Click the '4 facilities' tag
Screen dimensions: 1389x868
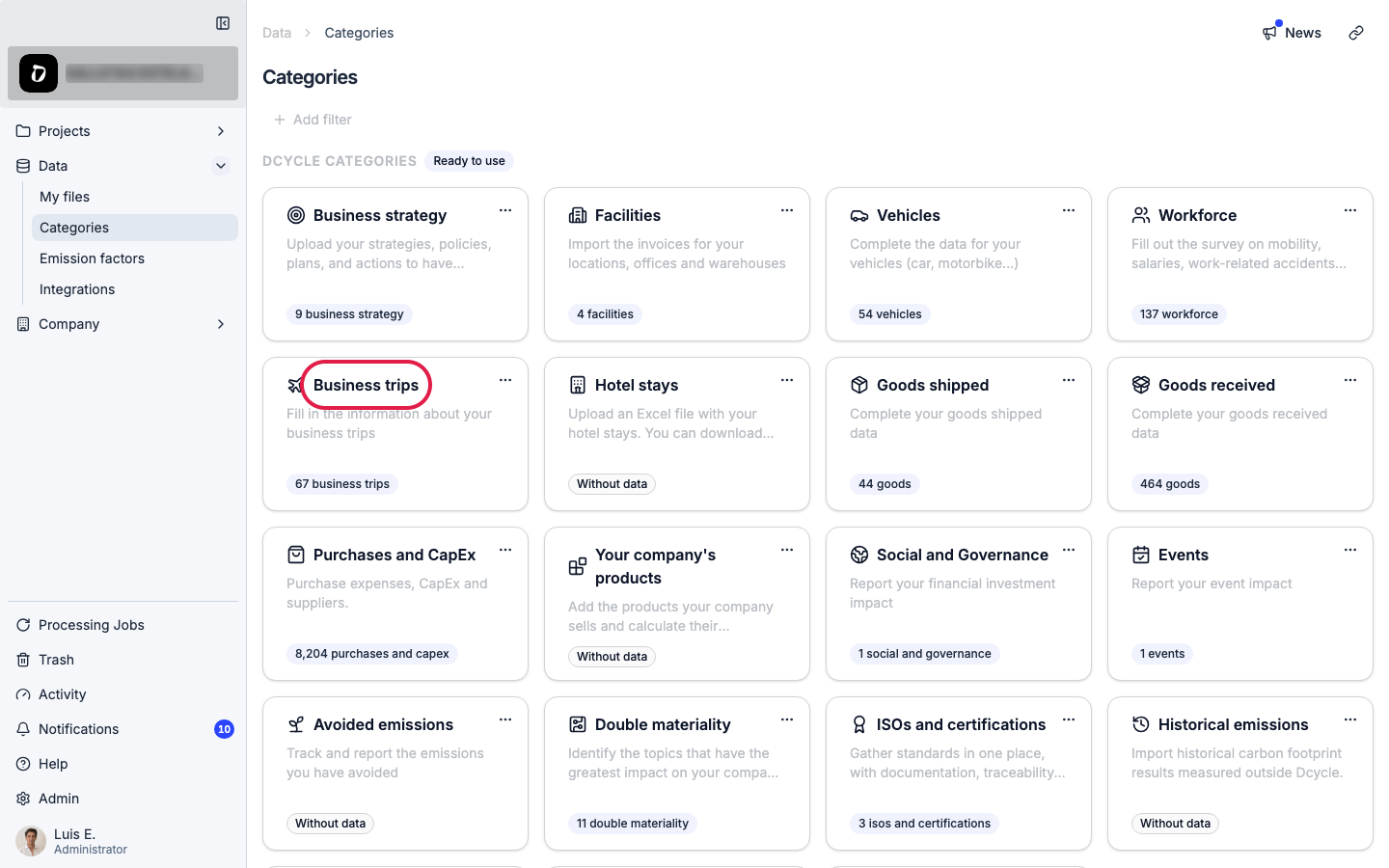tap(606, 314)
